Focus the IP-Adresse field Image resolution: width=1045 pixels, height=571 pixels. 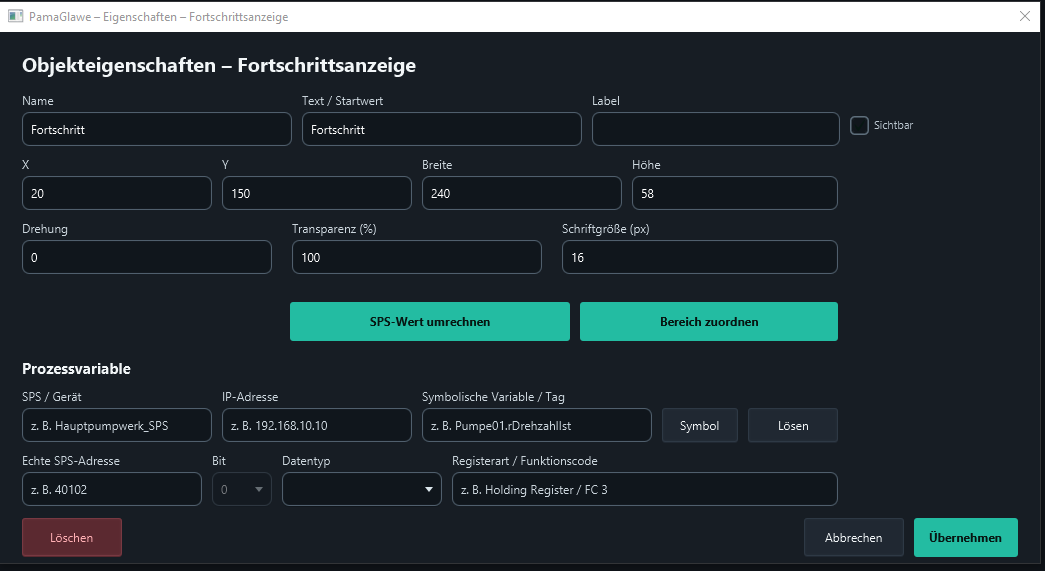point(317,425)
